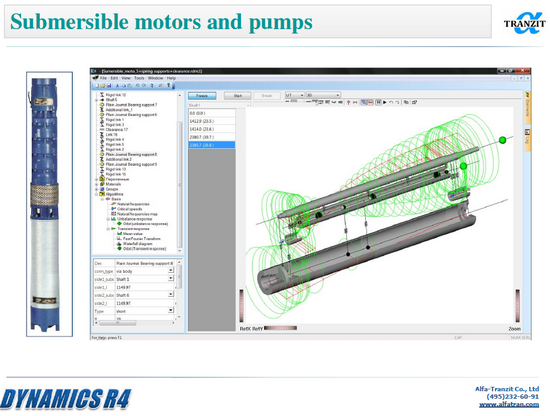The image size is (550, 416).
Task: Select Plain Journal Bearing support 7 in tree
Action: point(131,105)
